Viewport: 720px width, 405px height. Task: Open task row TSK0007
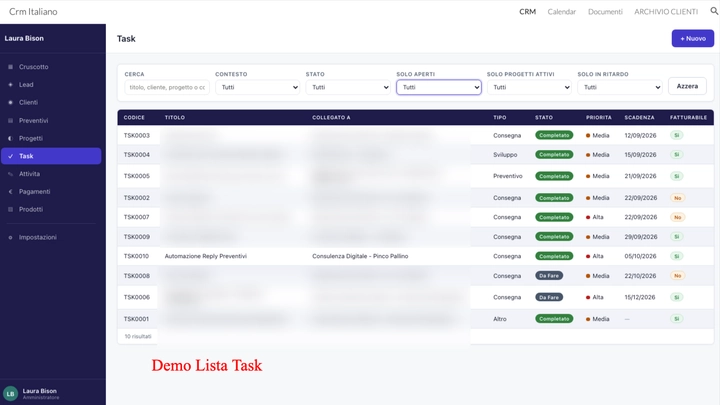(416, 217)
